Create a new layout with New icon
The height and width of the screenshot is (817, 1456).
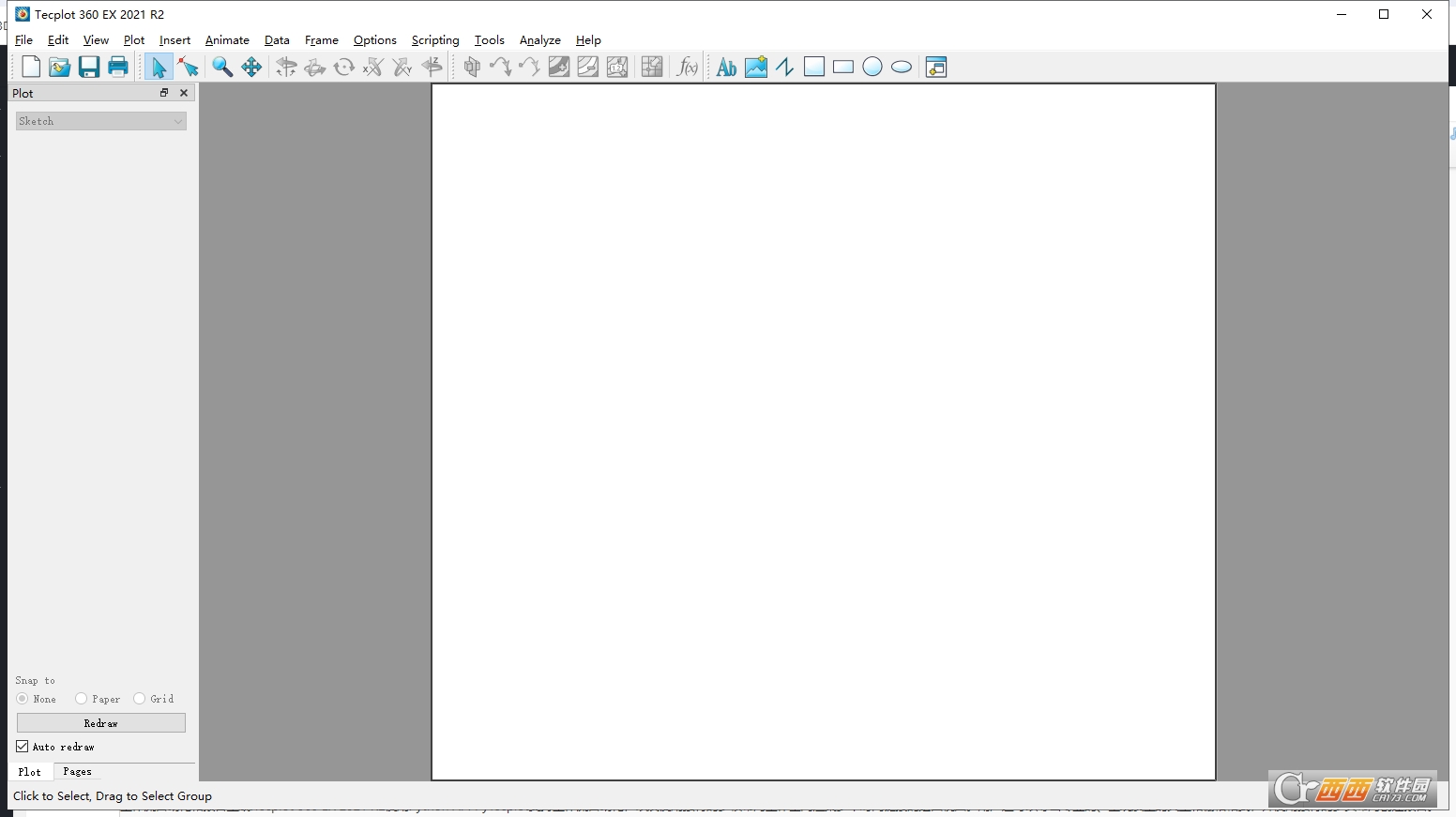point(31,67)
